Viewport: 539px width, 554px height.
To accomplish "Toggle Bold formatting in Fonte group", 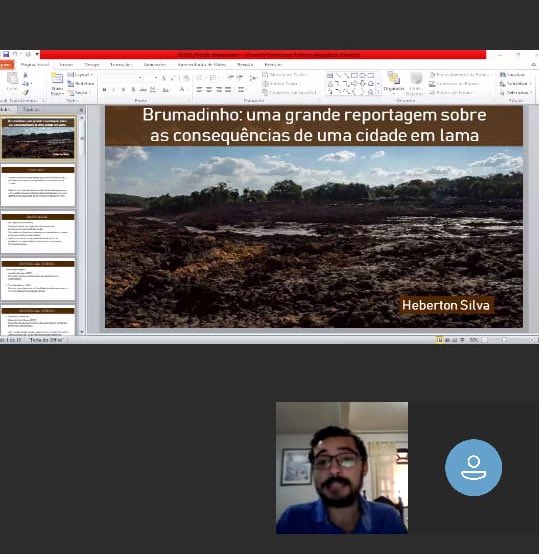I will coord(104,90).
